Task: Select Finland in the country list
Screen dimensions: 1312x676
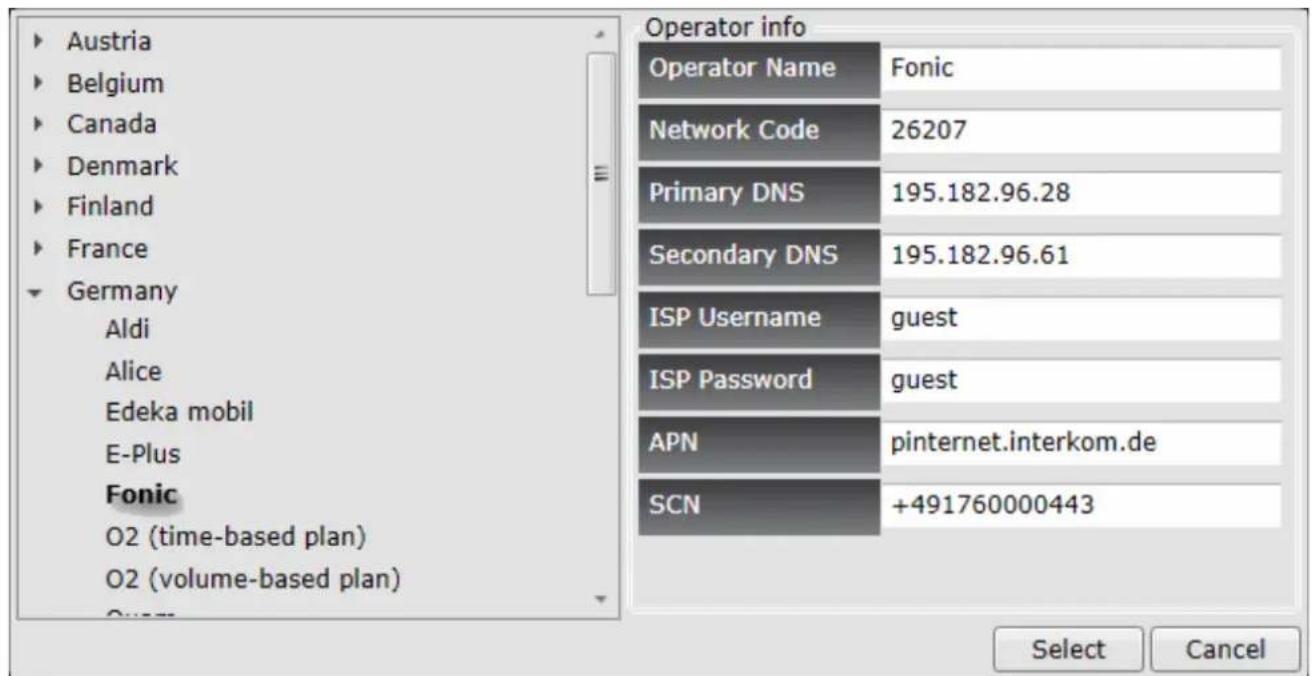Action: tap(110, 208)
